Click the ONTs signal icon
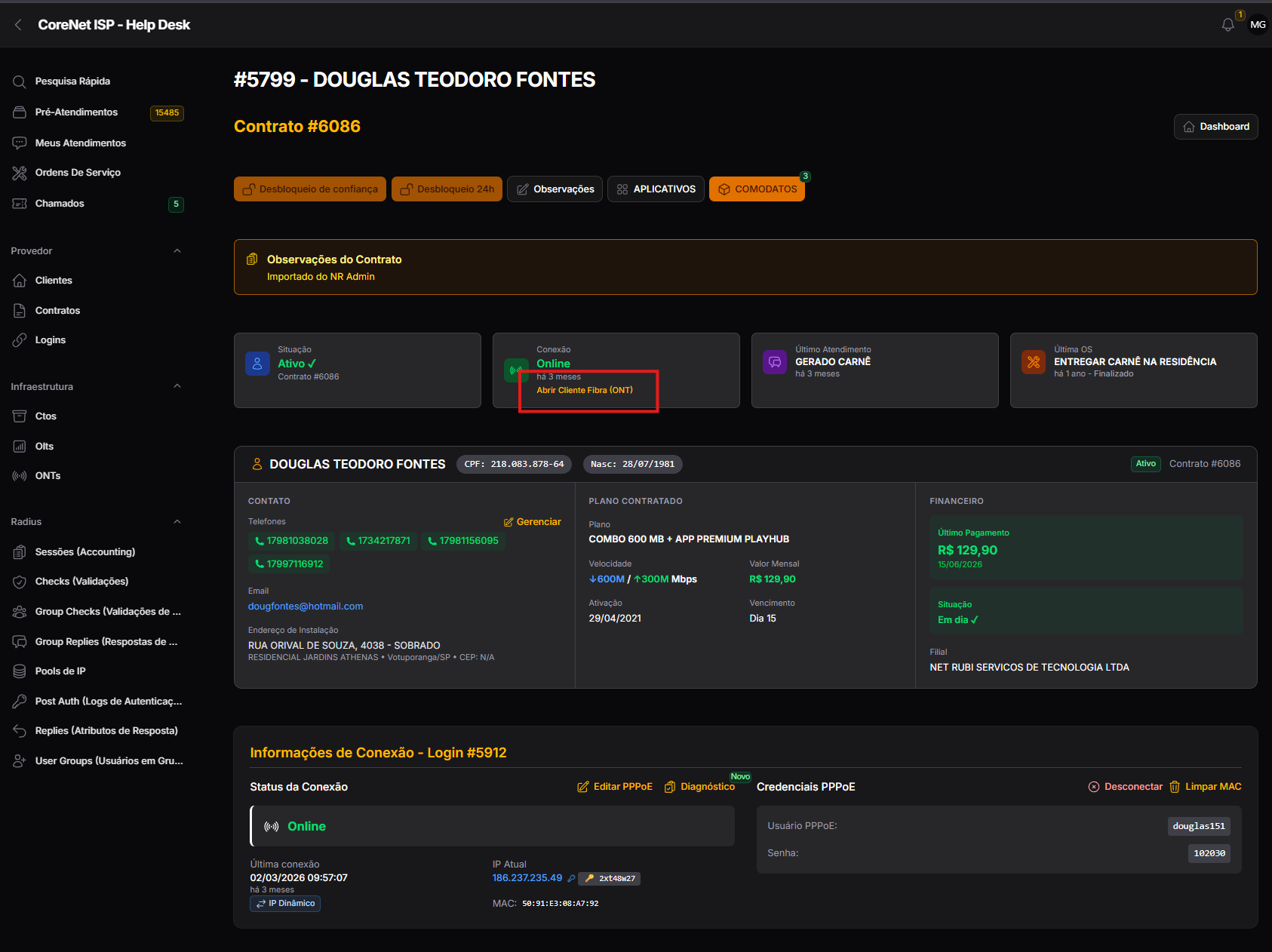The image size is (1272, 952). 20,476
